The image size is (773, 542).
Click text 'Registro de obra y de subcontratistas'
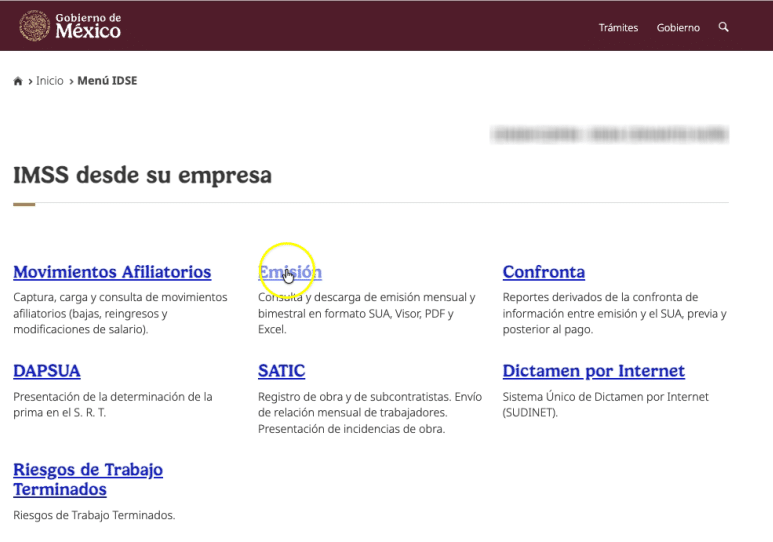[370, 413]
